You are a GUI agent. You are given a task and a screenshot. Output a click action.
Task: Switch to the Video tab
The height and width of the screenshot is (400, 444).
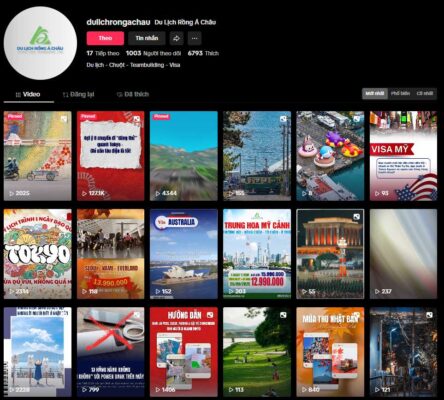pos(28,94)
